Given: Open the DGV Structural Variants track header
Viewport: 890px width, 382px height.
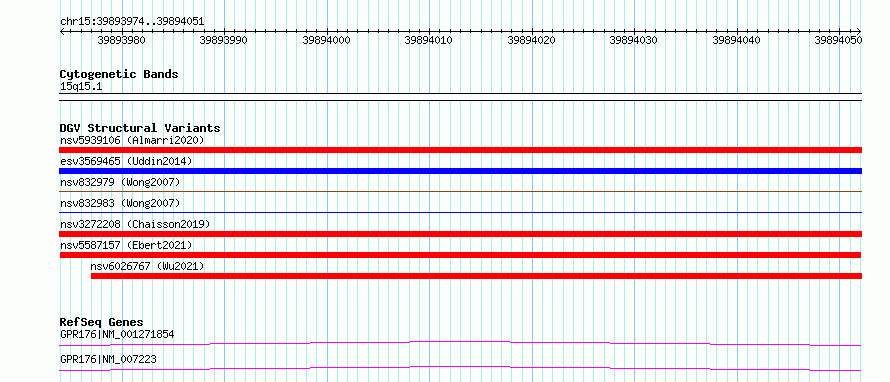Looking at the screenshot, I should coord(140,128).
